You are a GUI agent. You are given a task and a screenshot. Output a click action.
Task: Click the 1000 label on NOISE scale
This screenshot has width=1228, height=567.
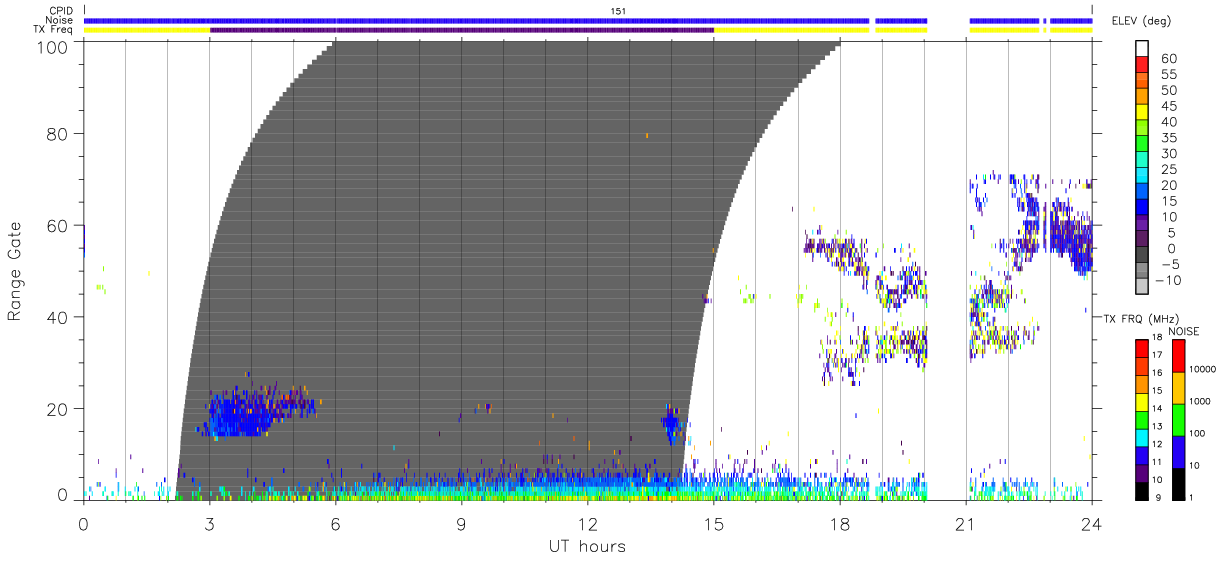coord(1197,400)
